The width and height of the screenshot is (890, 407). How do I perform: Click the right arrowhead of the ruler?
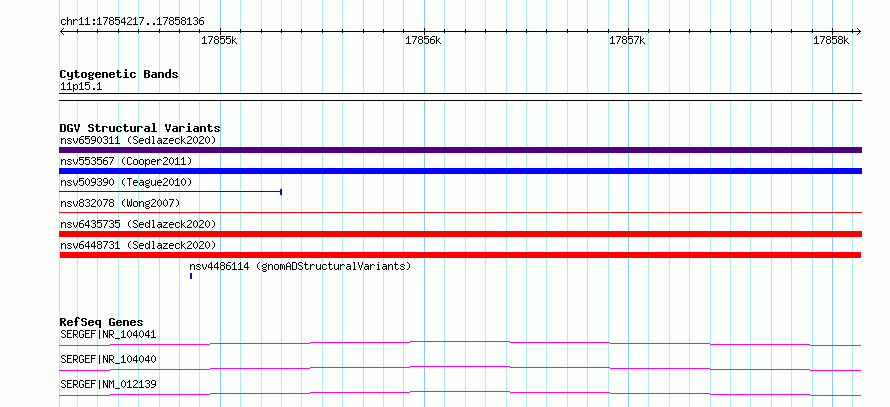coord(859,31)
